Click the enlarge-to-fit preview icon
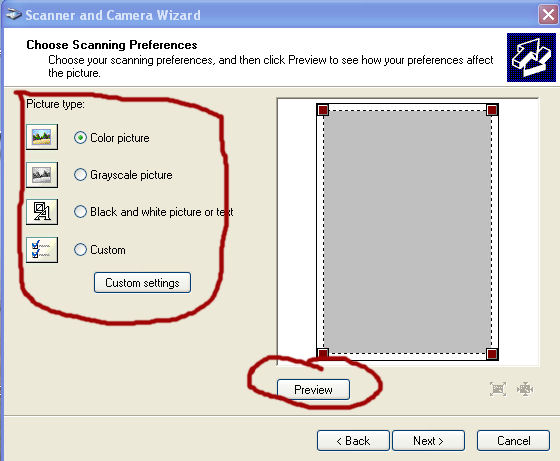 tap(498, 389)
